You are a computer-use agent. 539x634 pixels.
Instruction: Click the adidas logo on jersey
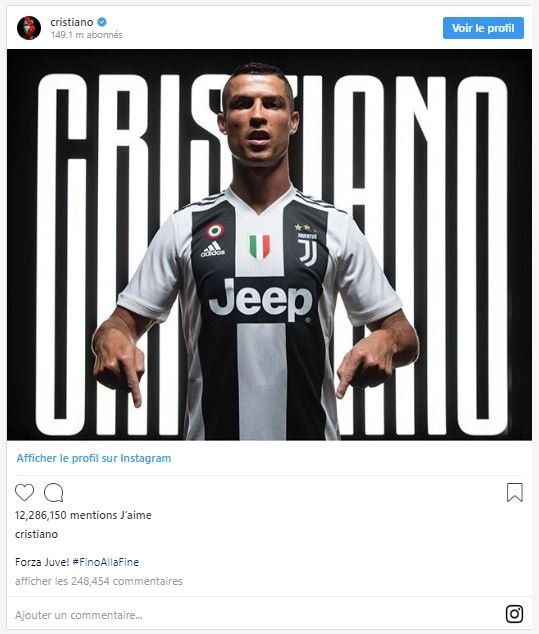[x=213, y=249]
